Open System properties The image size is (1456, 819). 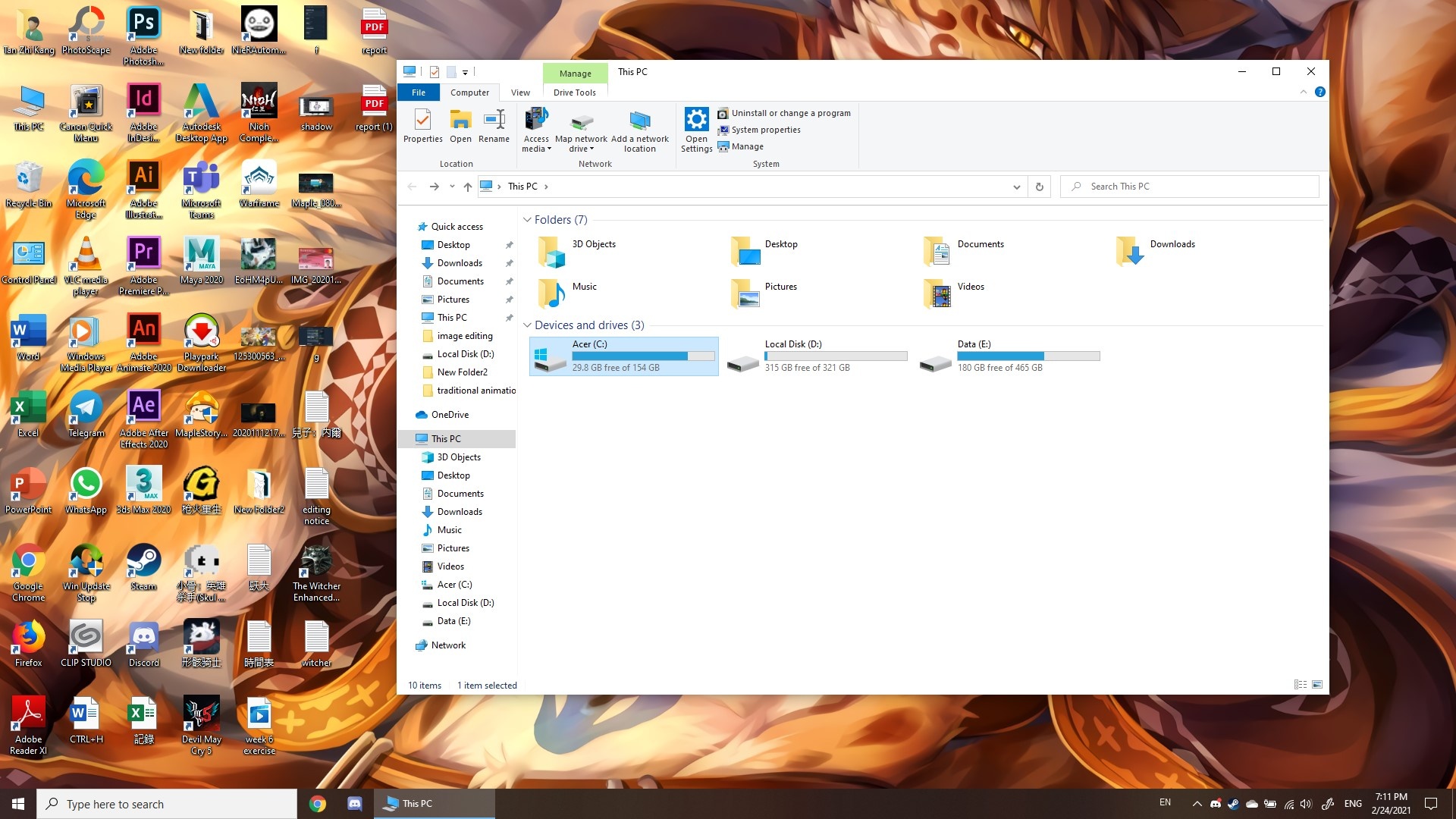(x=759, y=130)
